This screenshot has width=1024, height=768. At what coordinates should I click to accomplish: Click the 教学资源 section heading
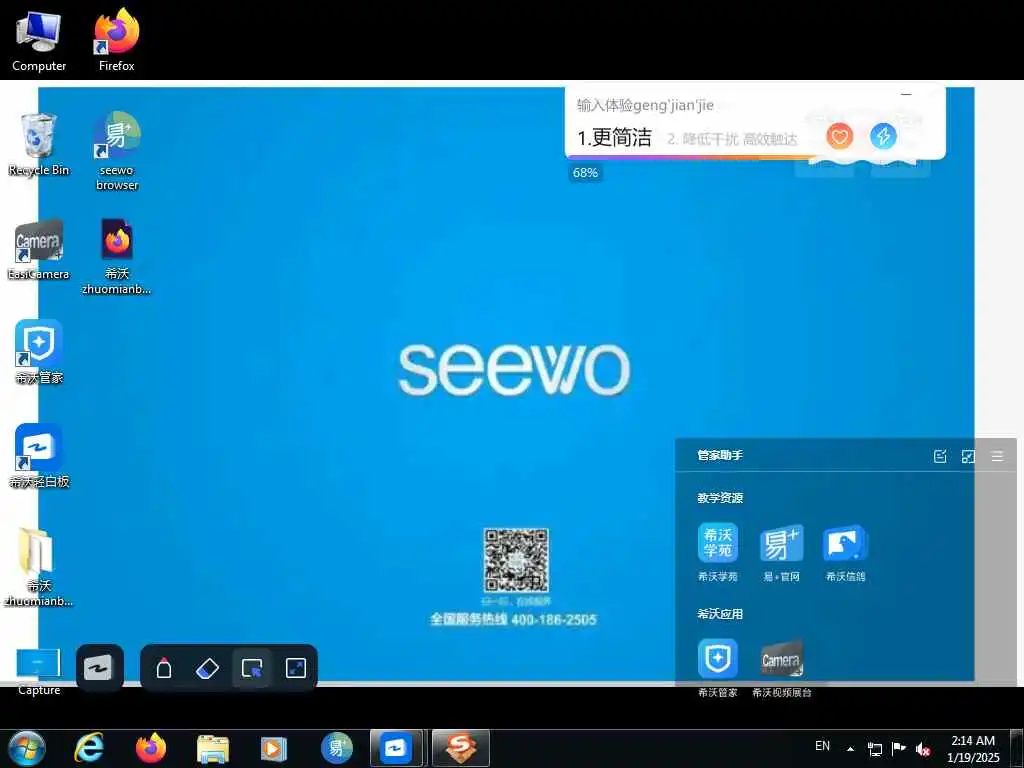click(x=720, y=498)
